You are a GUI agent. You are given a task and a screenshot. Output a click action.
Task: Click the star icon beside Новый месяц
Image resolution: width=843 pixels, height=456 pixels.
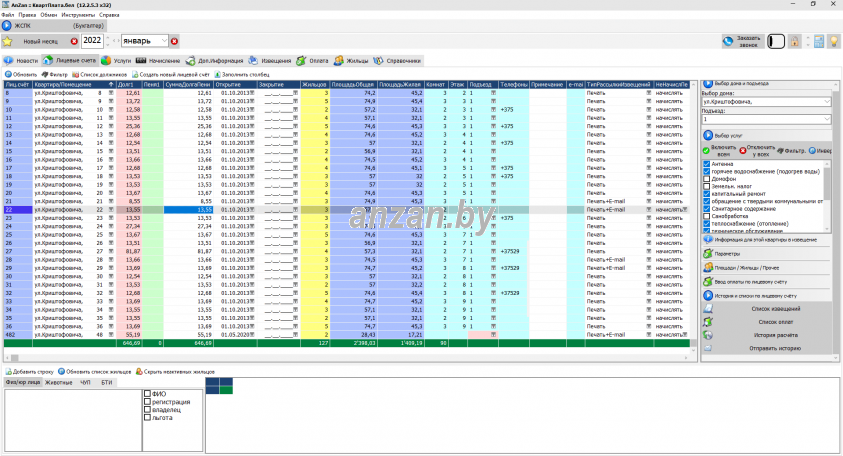pos(8,41)
